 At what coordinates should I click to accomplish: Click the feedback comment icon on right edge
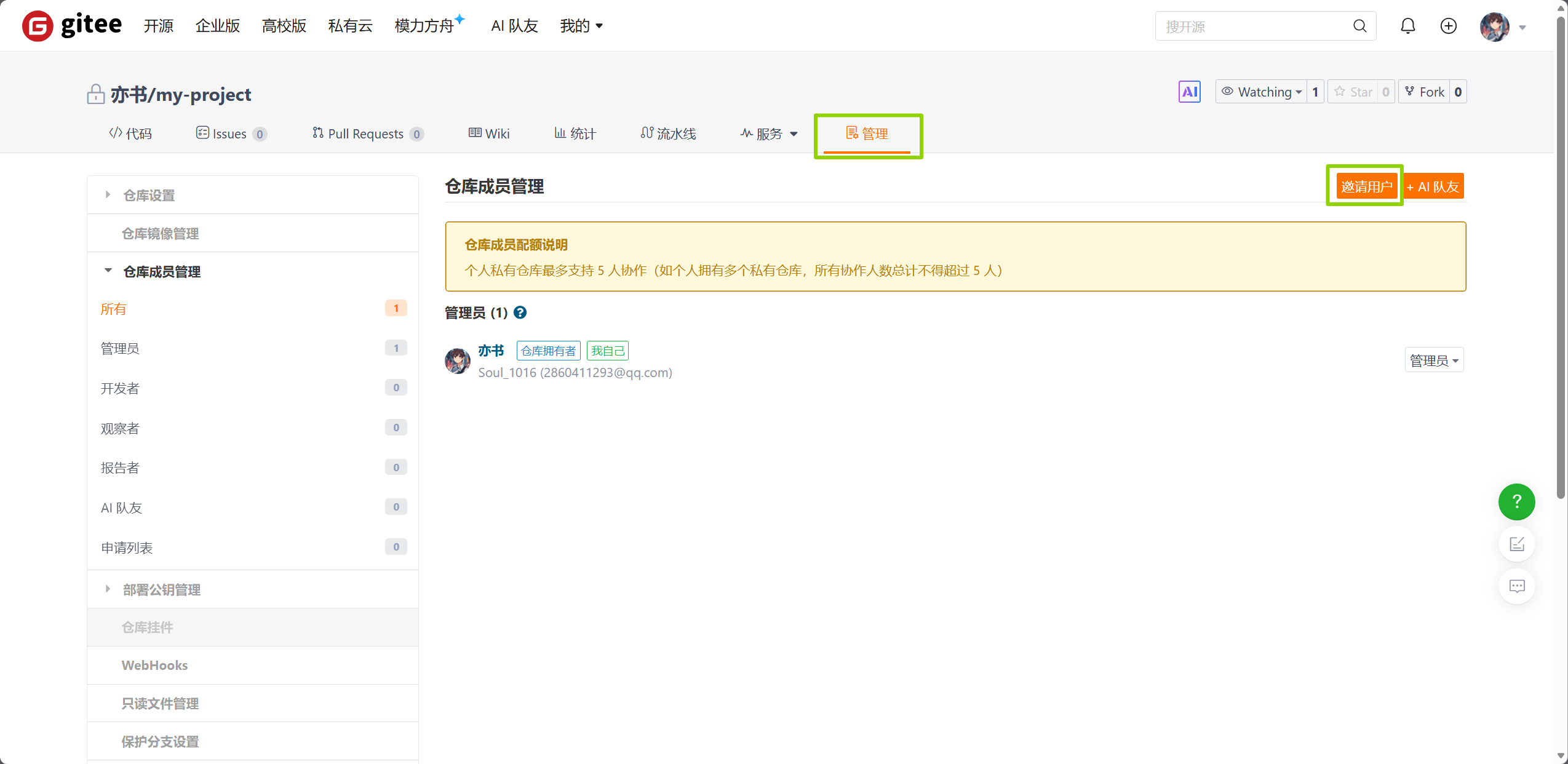[x=1516, y=586]
